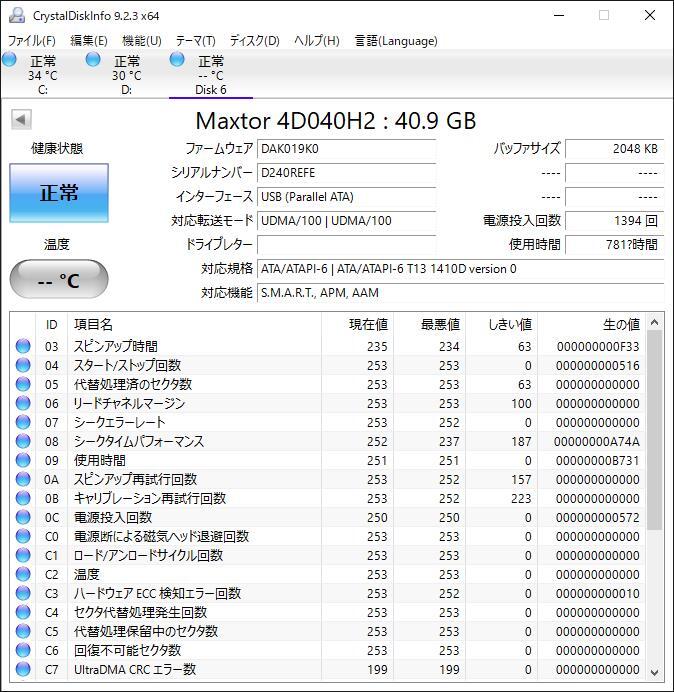The width and height of the screenshot is (674, 692).
Task: Click status icon for C2 温度
Action: click(x=23, y=574)
